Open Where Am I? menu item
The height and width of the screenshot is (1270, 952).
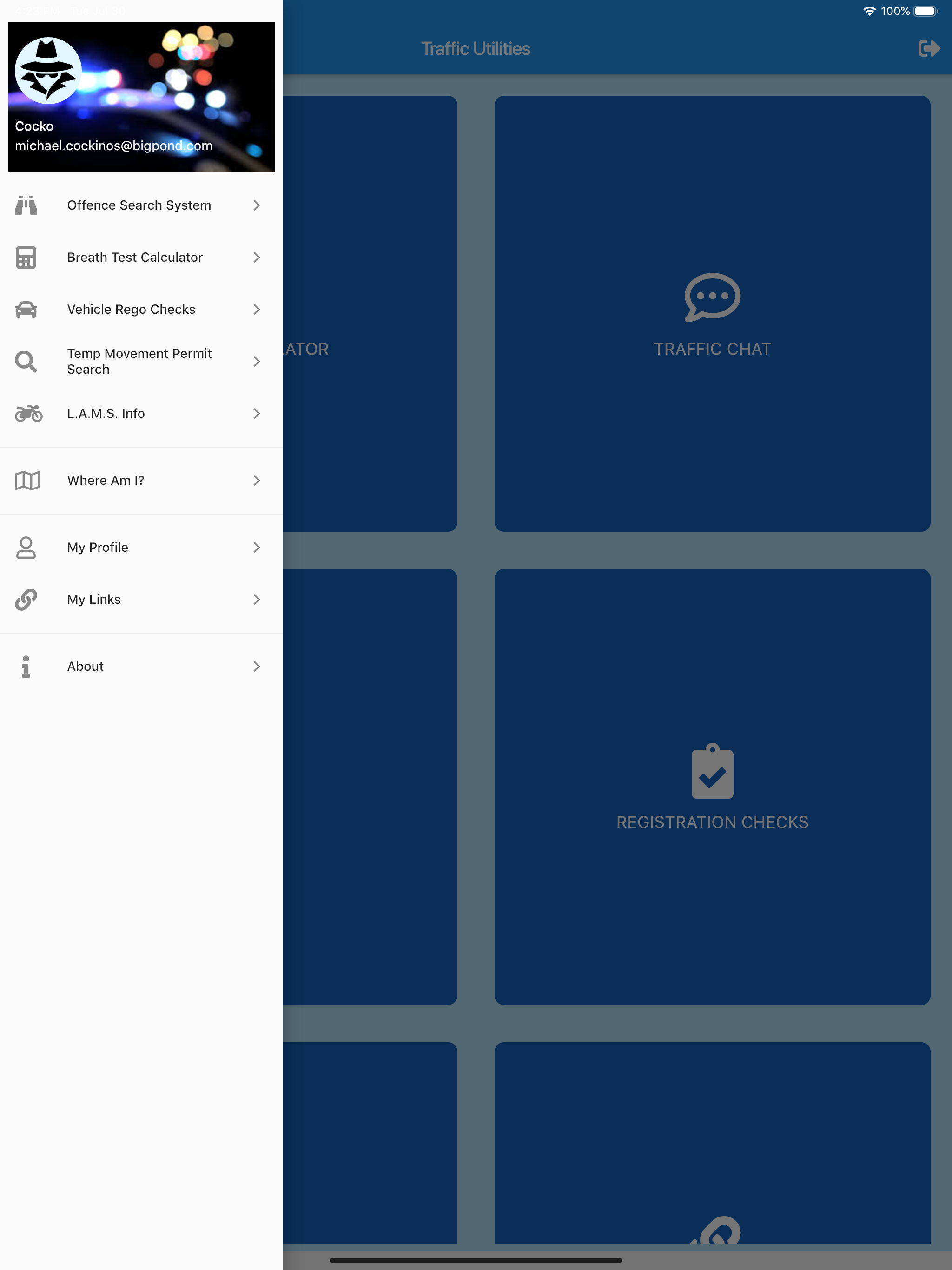pos(141,481)
